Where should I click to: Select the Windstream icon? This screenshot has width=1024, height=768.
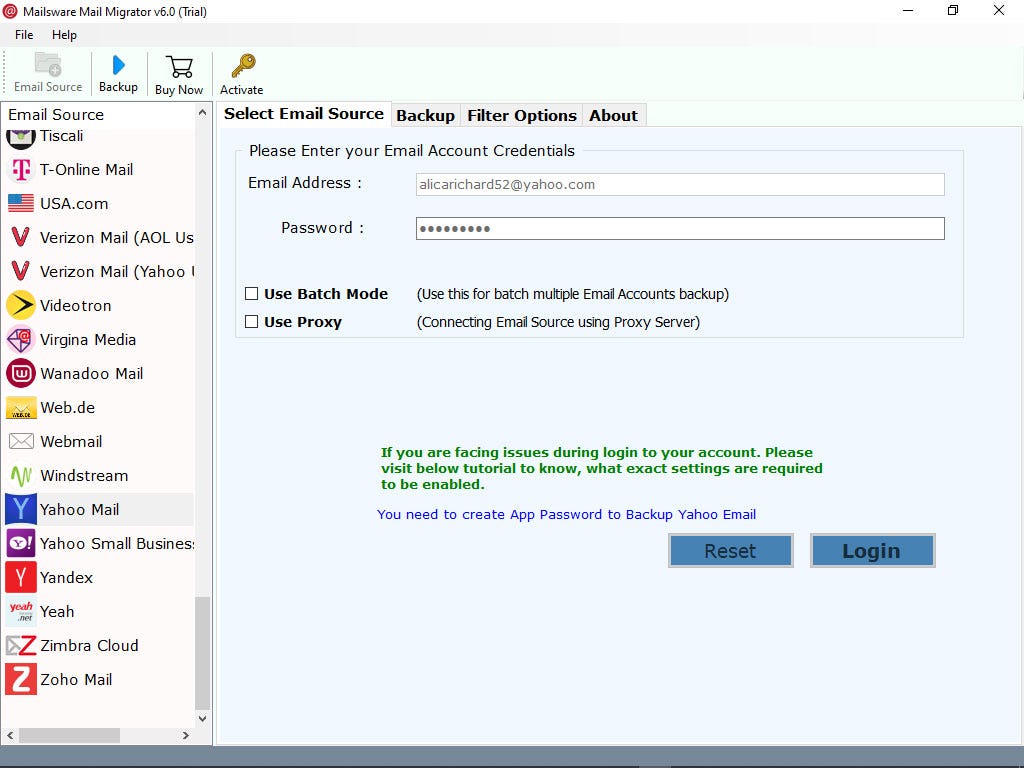[x=21, y=475]
